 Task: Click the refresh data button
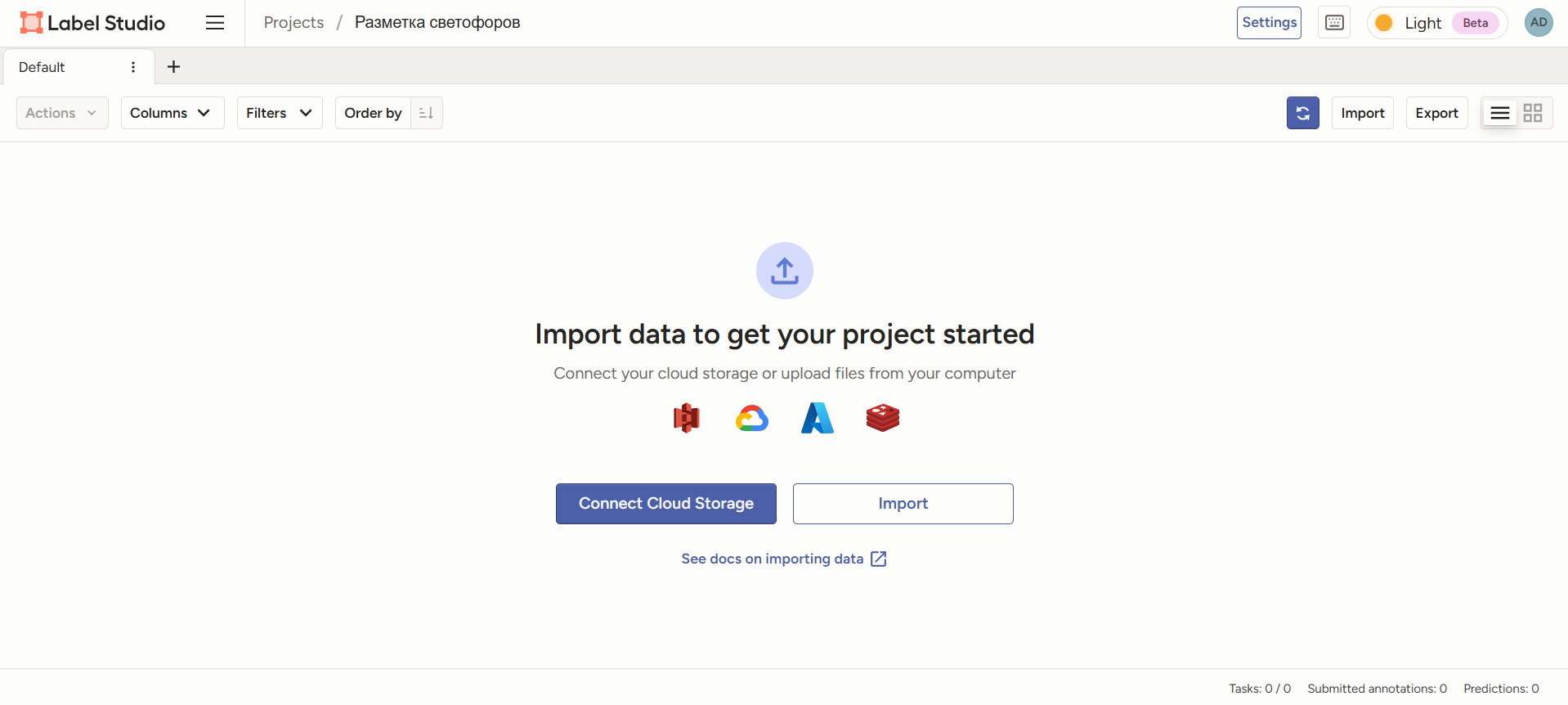1302,113
